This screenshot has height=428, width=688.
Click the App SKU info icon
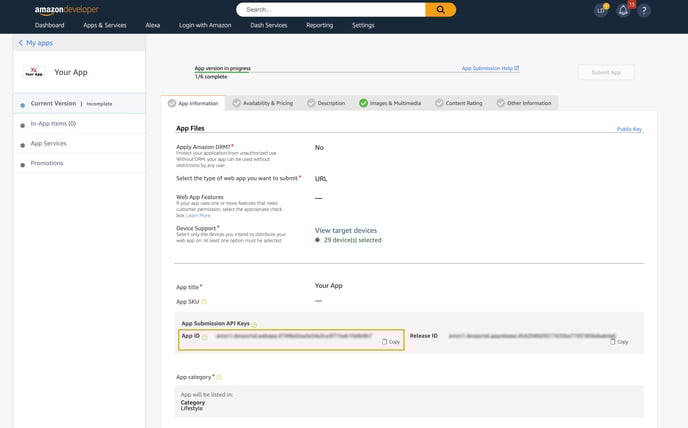[x=205, y=301]
